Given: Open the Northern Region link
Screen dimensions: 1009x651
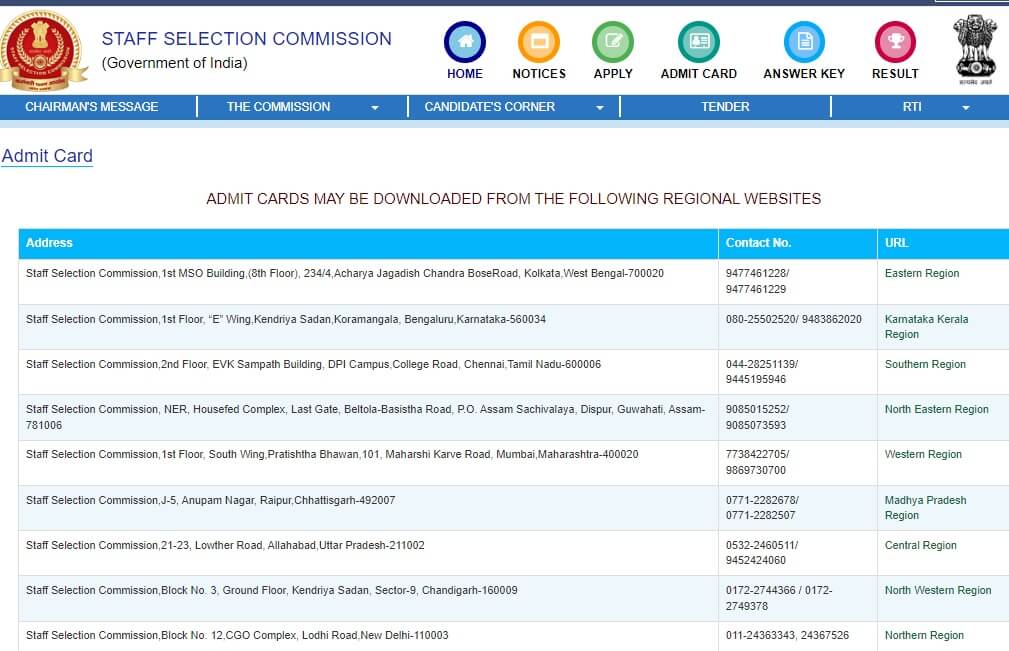Looking at the screenshot, I should (x=924, y=635).
